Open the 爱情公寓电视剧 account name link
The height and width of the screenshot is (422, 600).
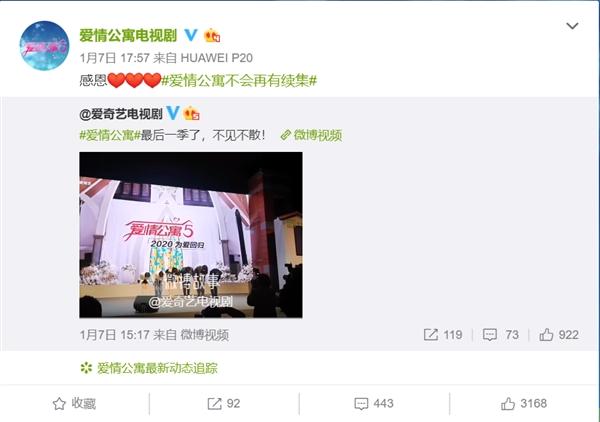[x=128, y=36]
